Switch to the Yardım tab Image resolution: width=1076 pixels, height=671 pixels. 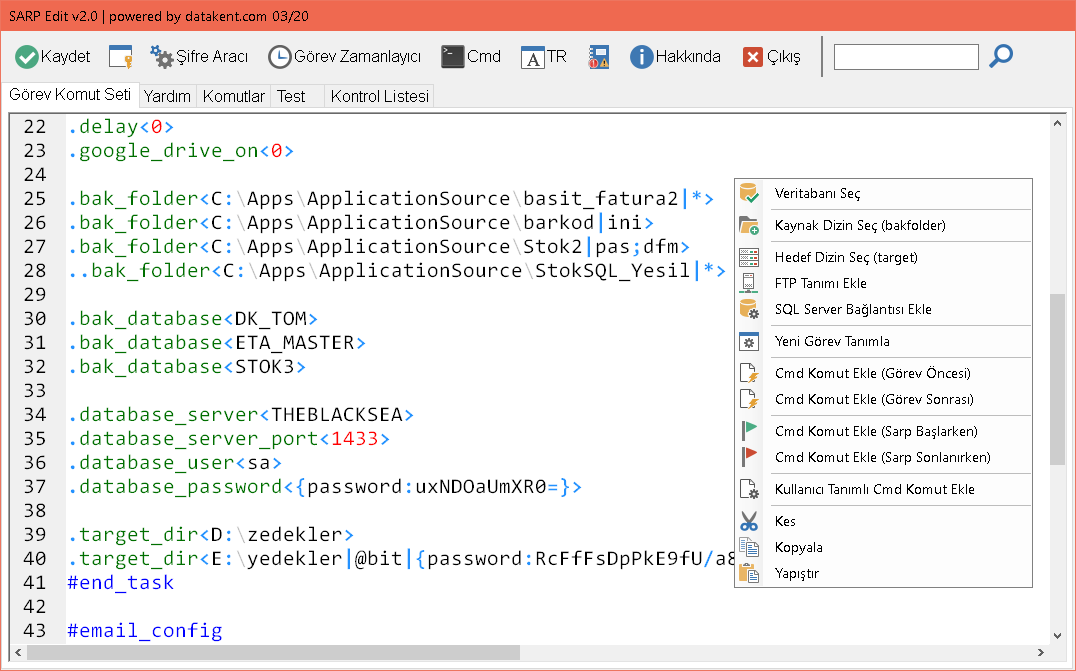[x=167, y=96]
